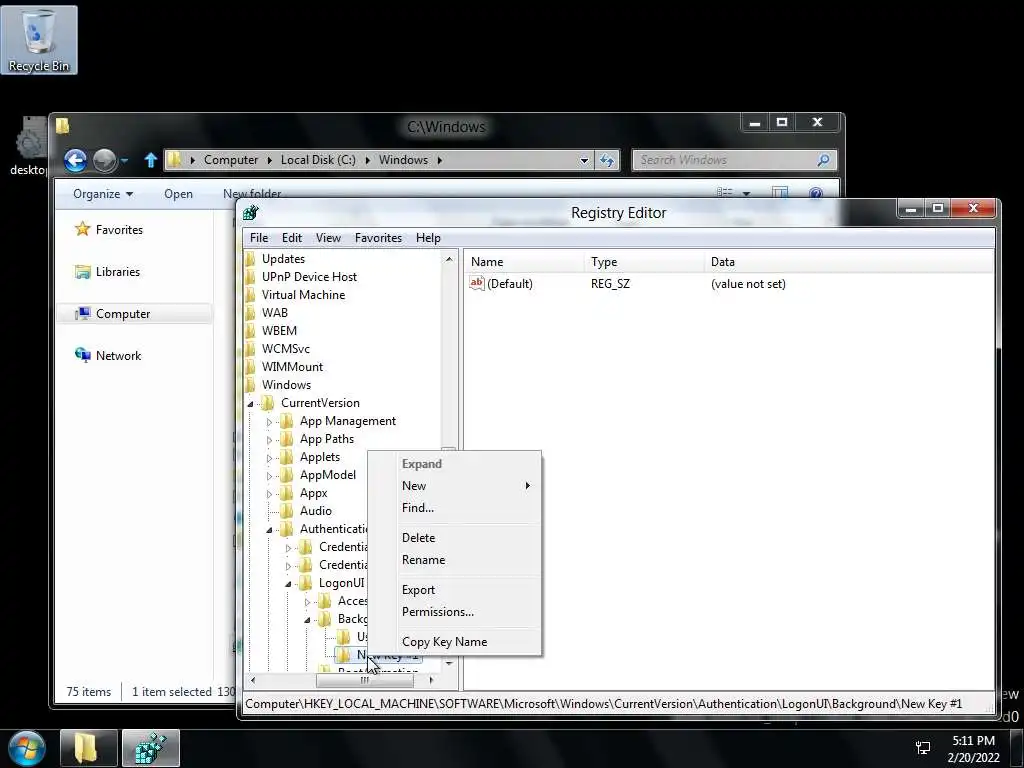The image size is (1024, 768).
Task: Collapse the CurrentVersion registry key
Action: 251,404
